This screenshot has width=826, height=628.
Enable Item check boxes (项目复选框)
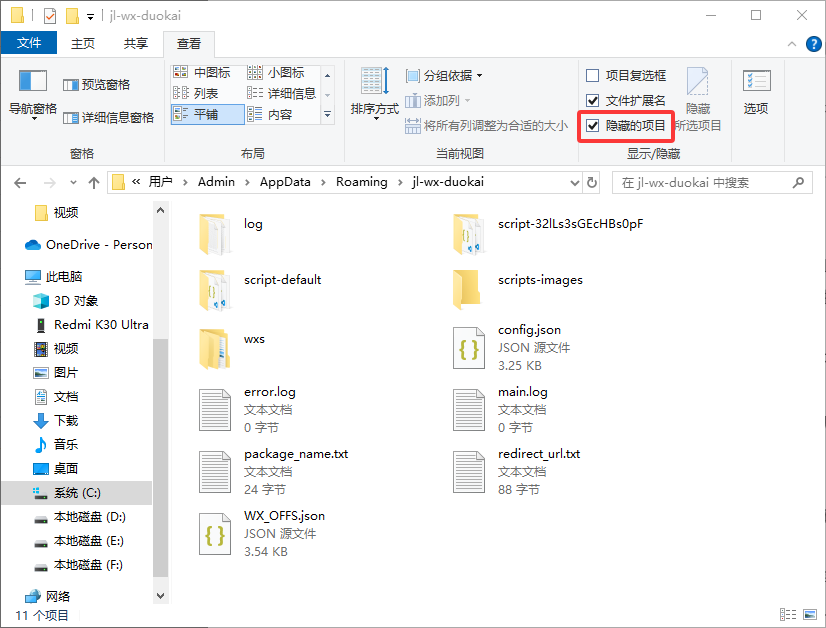626,75
